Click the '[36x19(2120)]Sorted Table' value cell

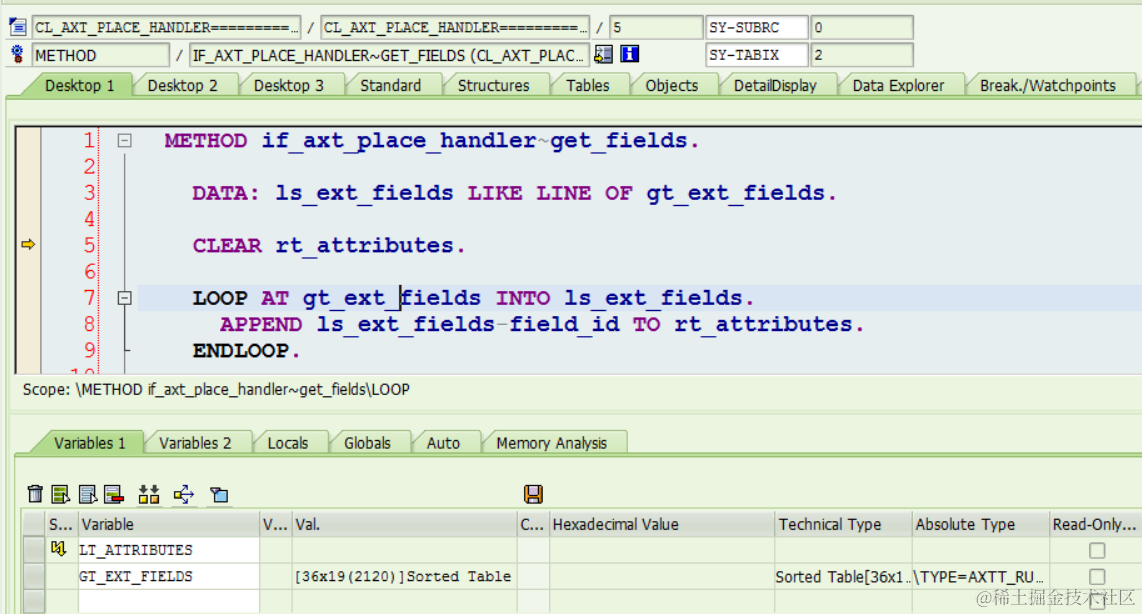point(404,576)
